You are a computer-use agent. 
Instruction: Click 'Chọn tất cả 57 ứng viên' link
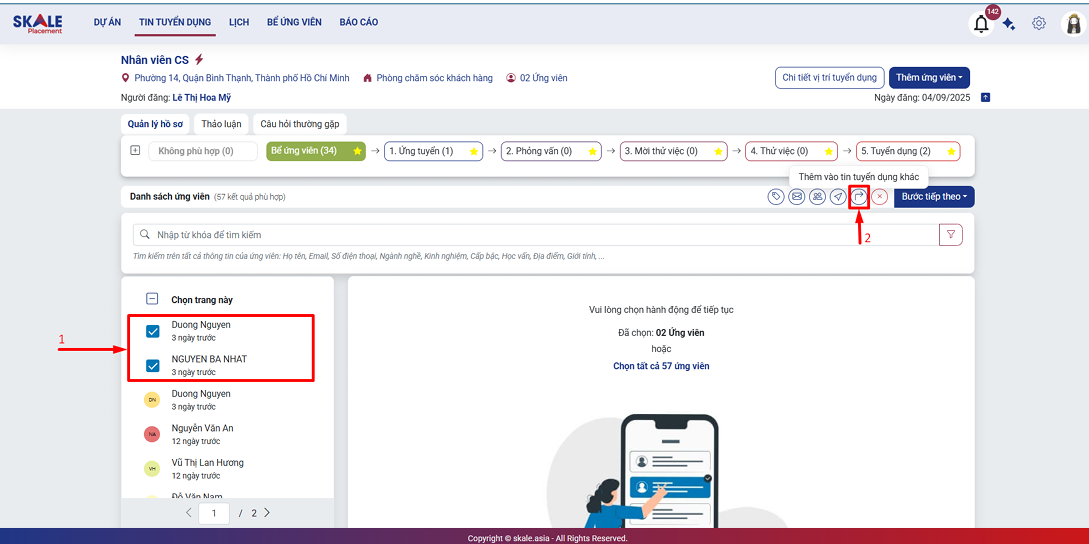pos(661,366)
